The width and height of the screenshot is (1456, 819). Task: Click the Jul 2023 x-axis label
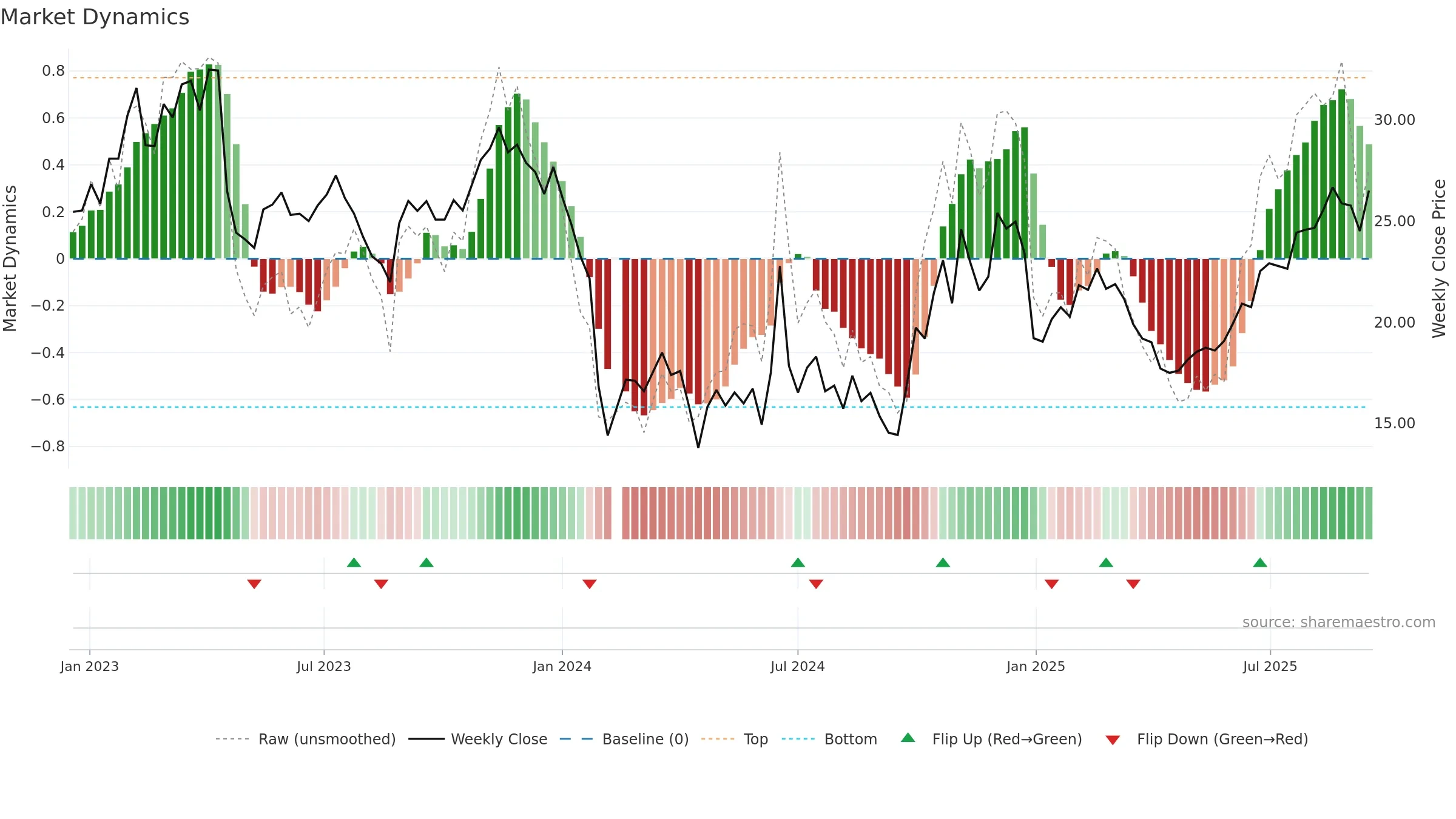pyautogui.click(x=324, y=666)
